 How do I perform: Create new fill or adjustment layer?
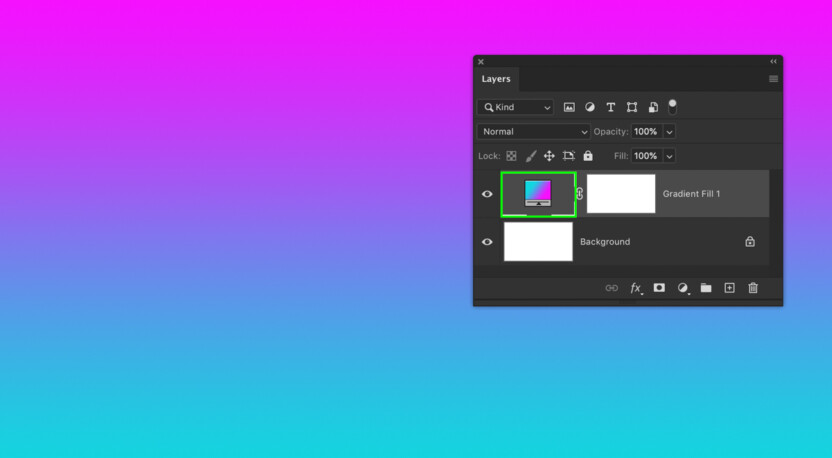tap(683, 288)
